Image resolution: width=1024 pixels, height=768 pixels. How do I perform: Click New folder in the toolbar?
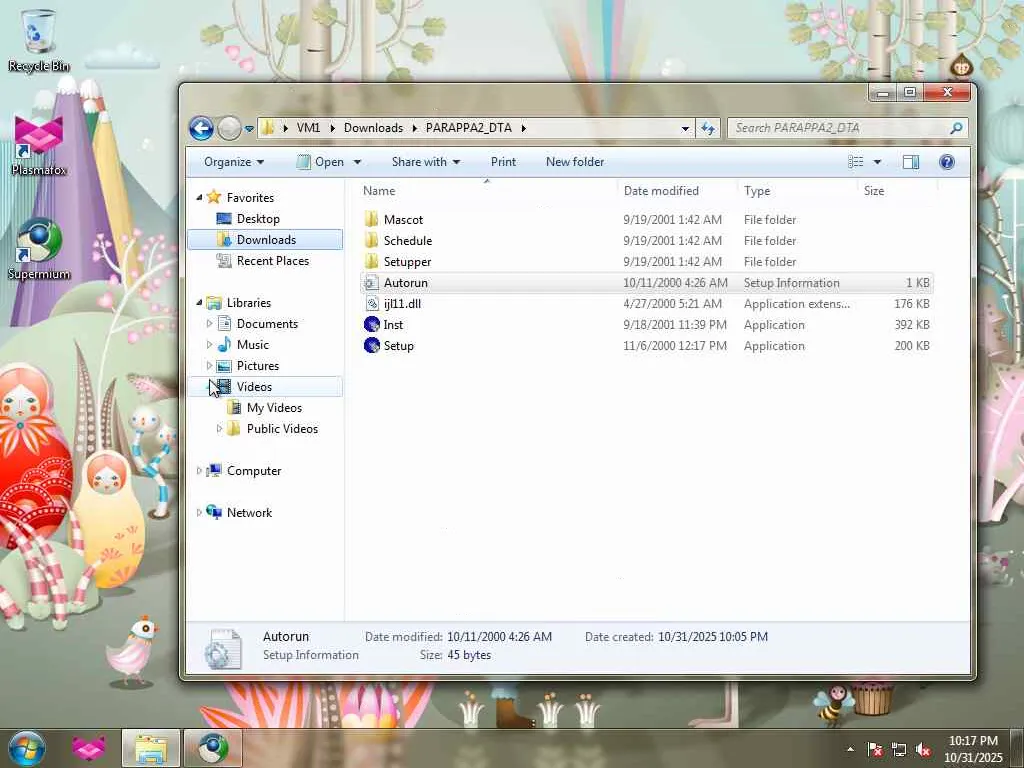pyautogui.click(x=575, y=162)
